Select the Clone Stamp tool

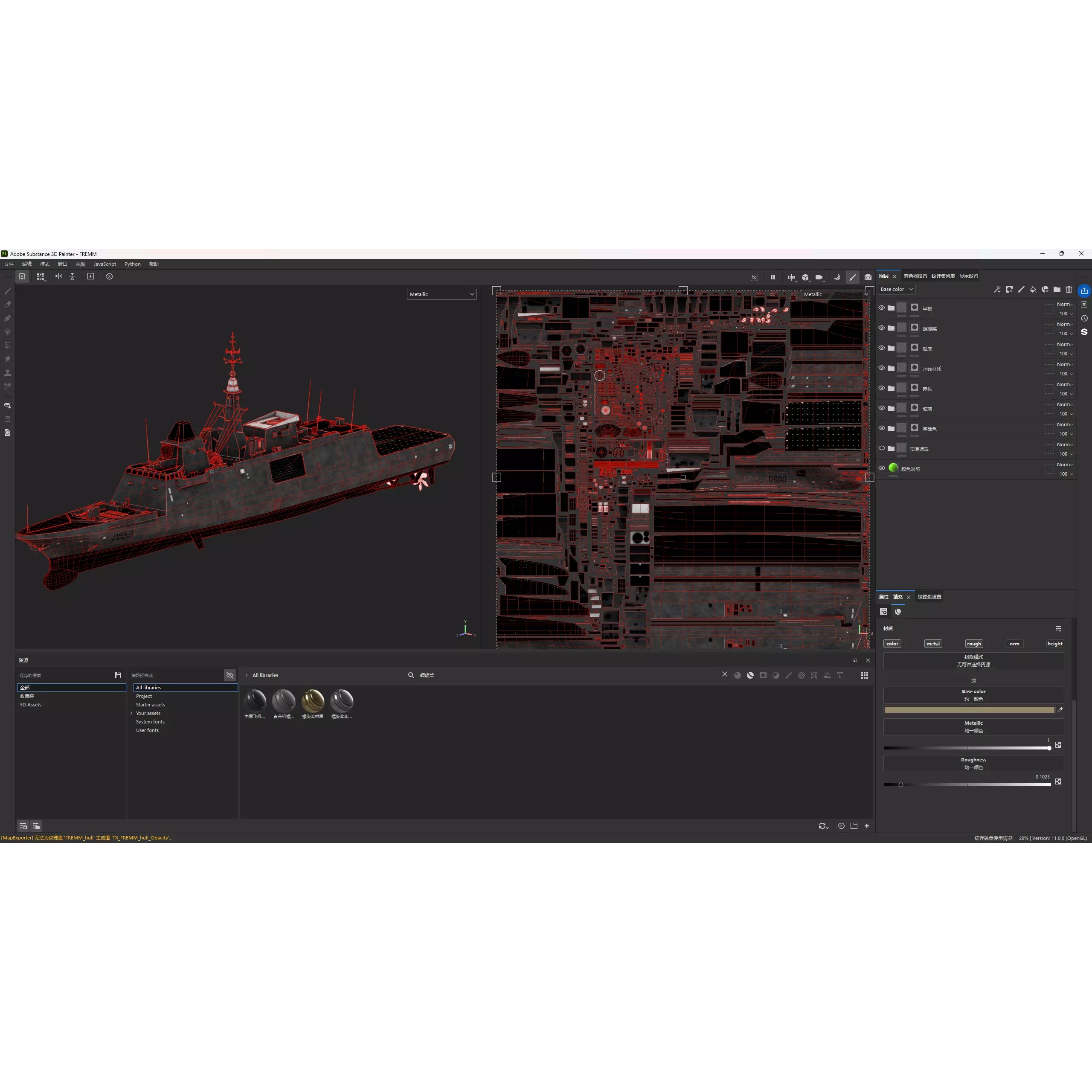pyautogui.click(x=7, y=372)
